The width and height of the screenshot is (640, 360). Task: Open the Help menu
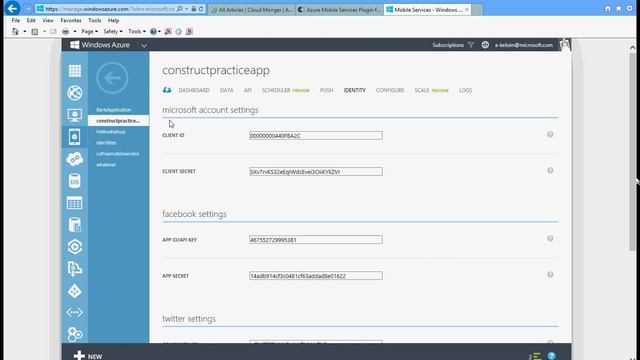pos(113,20)
